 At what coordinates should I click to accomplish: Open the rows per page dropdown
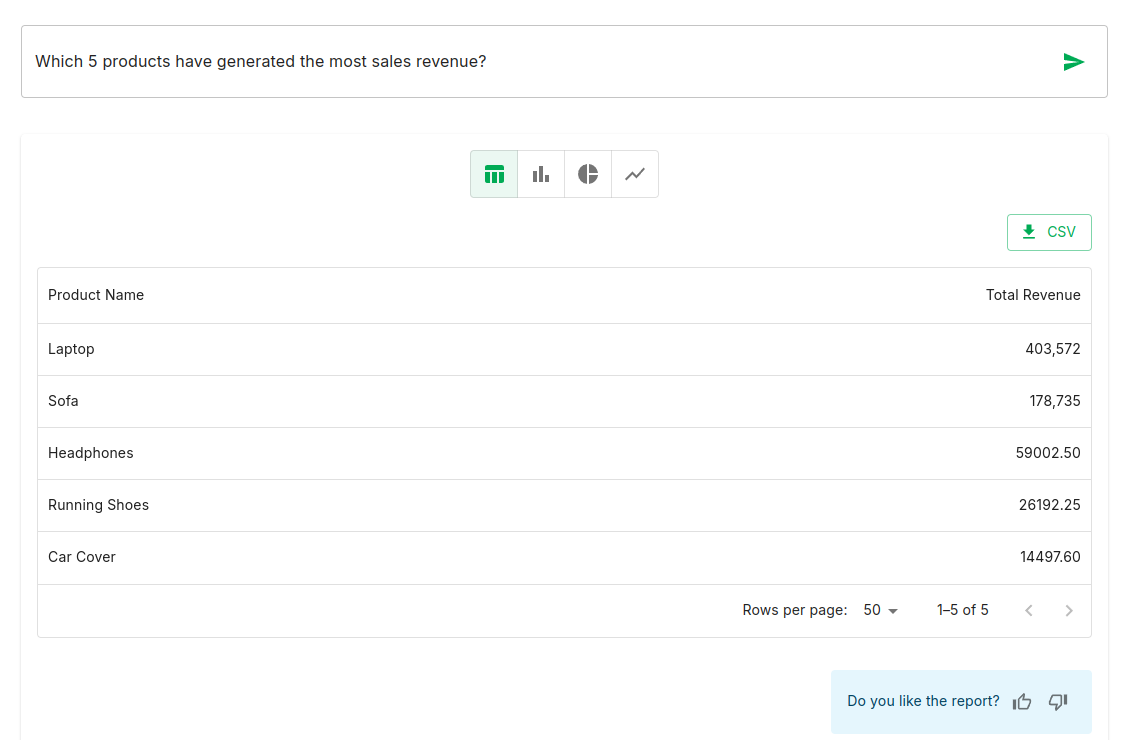881,610
